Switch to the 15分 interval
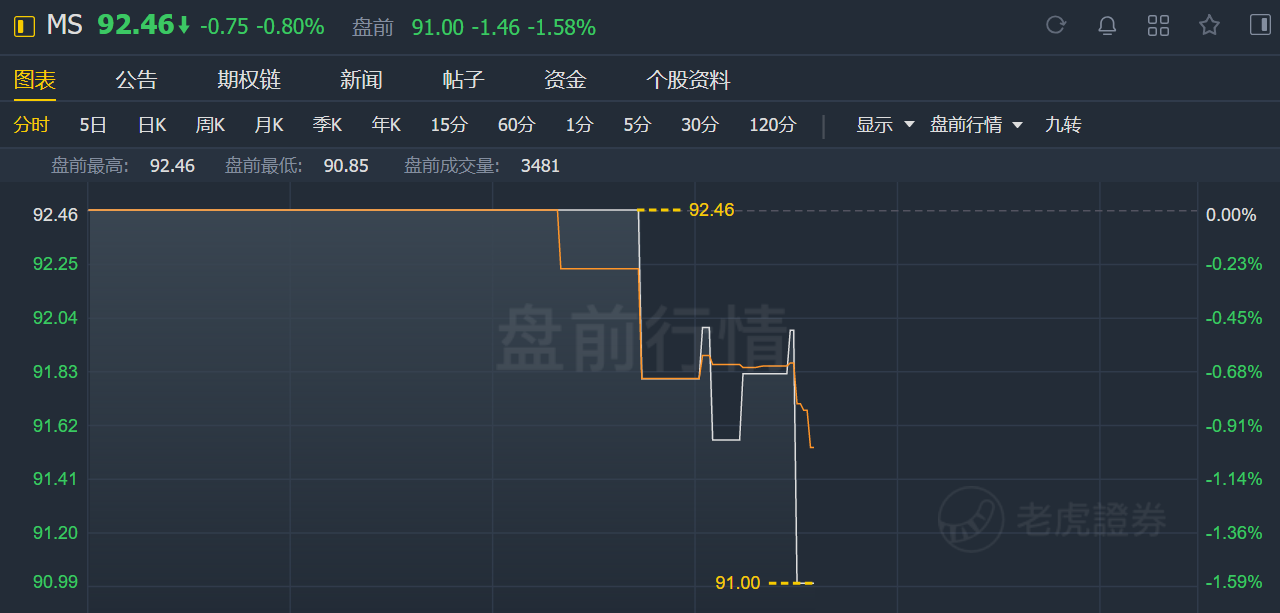The height and width of the screenshot is (613, 1280). point(449,125)
